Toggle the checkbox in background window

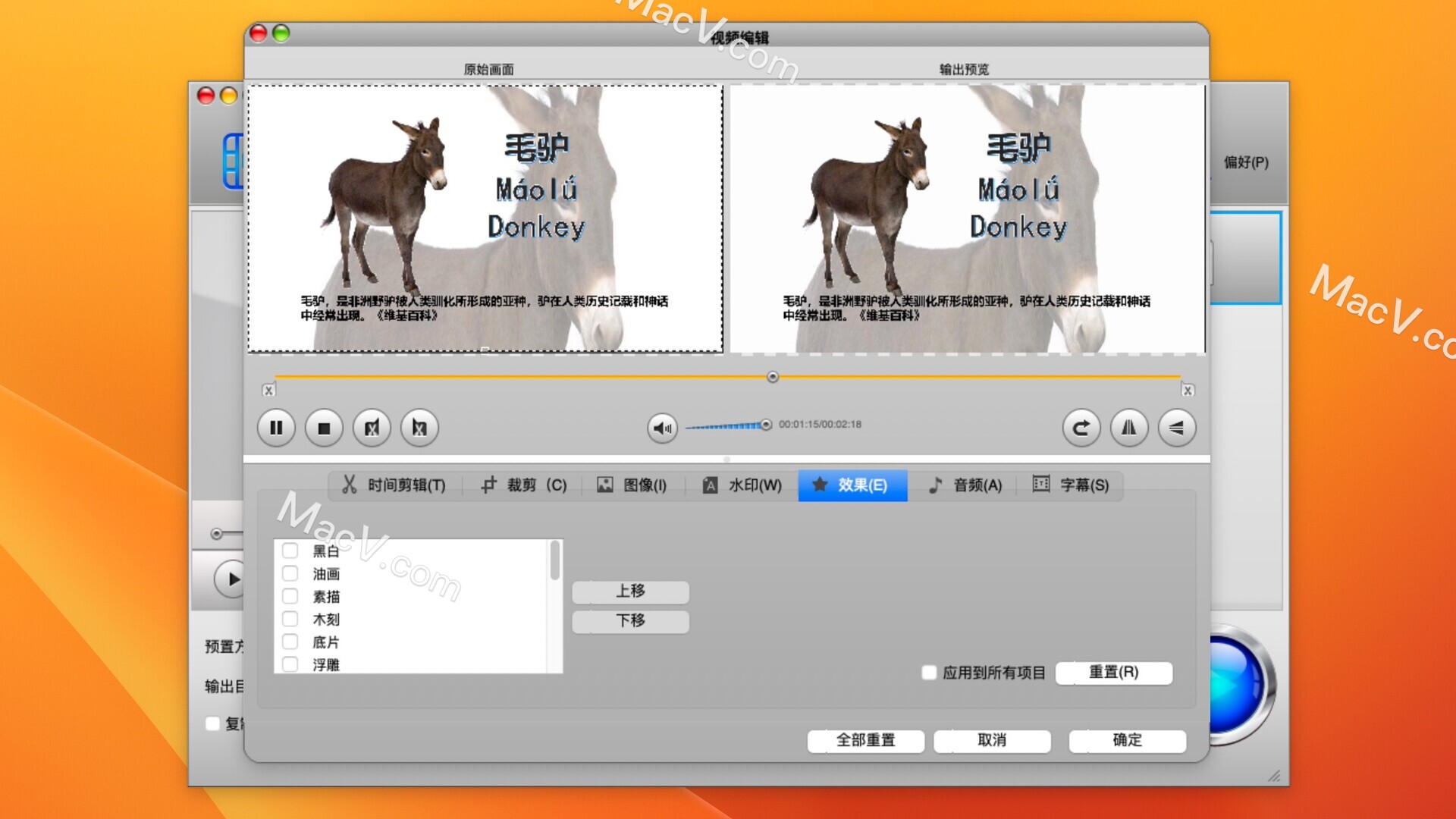coord(213,724)
